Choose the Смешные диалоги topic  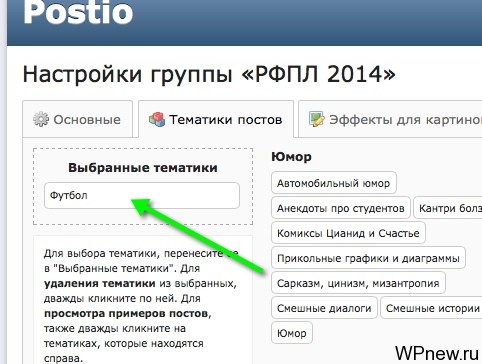pos(324,308)
